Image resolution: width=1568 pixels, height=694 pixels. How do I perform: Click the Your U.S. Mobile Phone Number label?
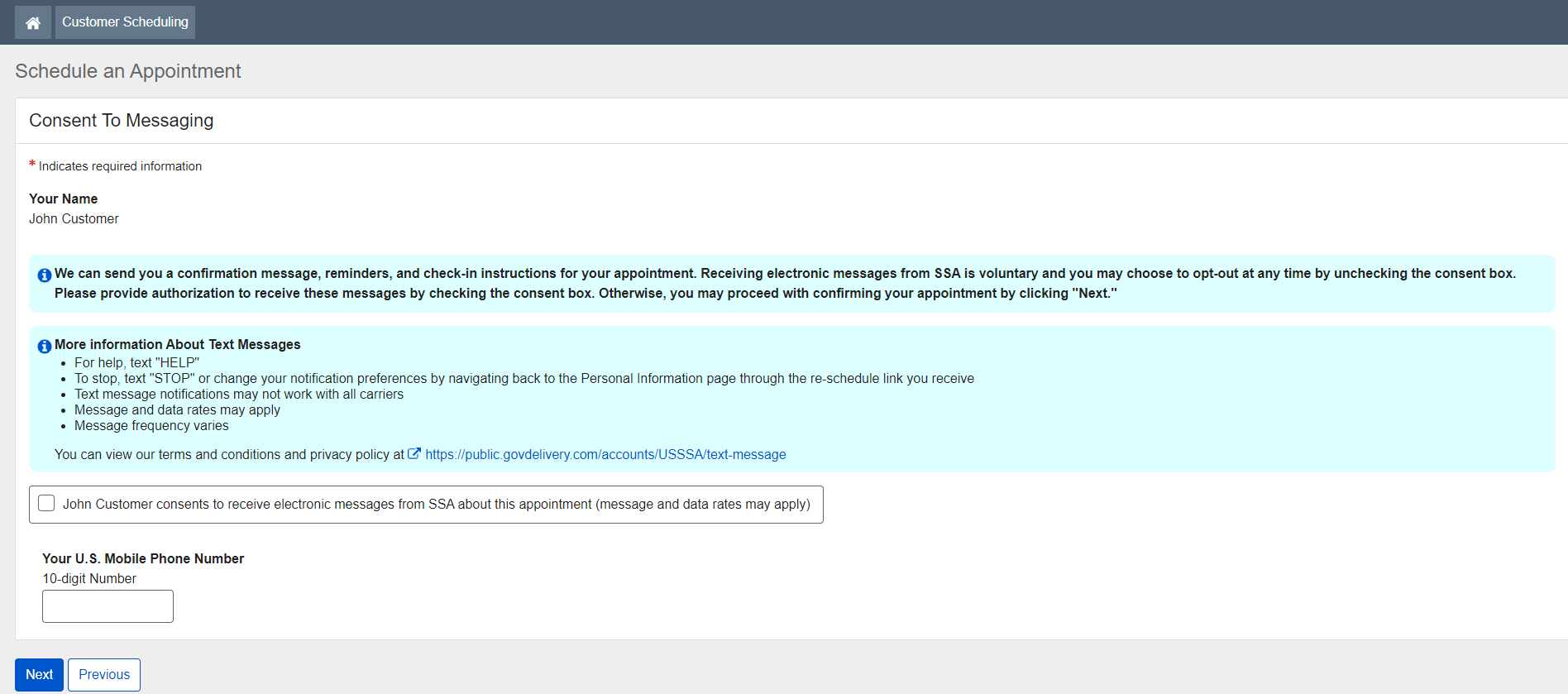coord(143,559)
